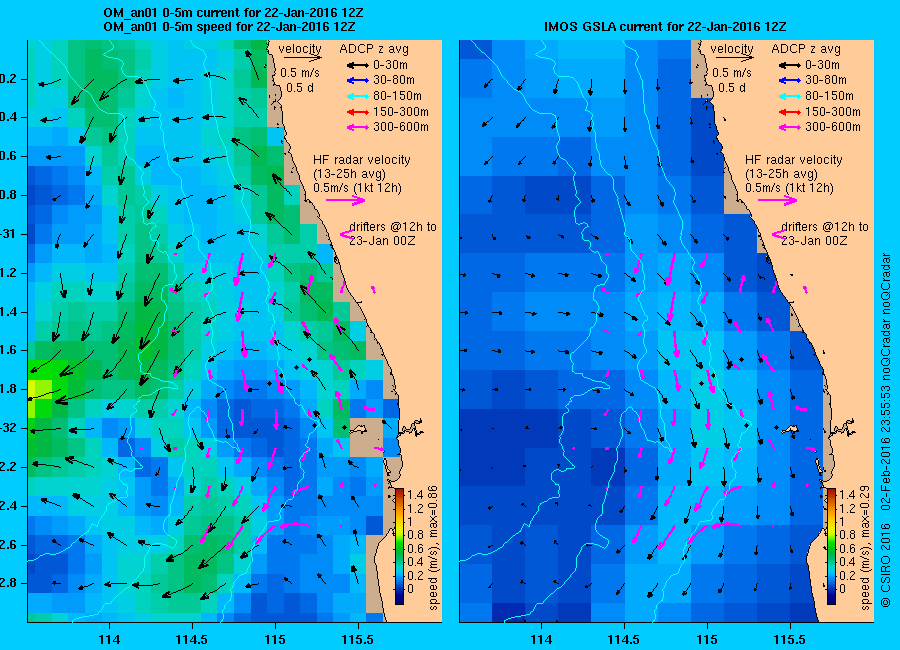
Task: Click longitude label 115.5 under right map
Action: point(790,640)
